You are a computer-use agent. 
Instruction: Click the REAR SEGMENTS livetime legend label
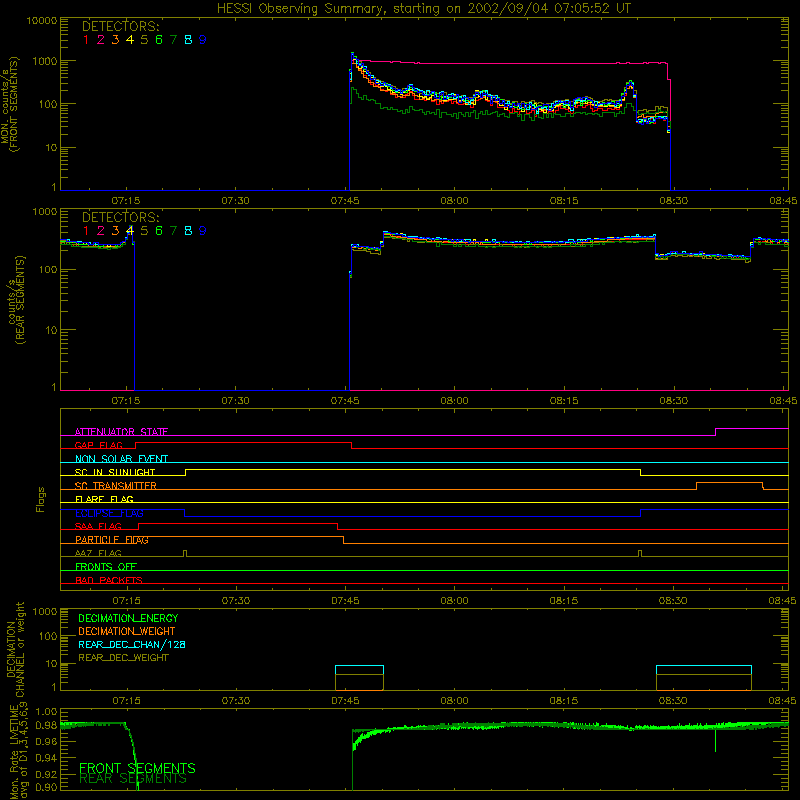click(x=133, y=779)
